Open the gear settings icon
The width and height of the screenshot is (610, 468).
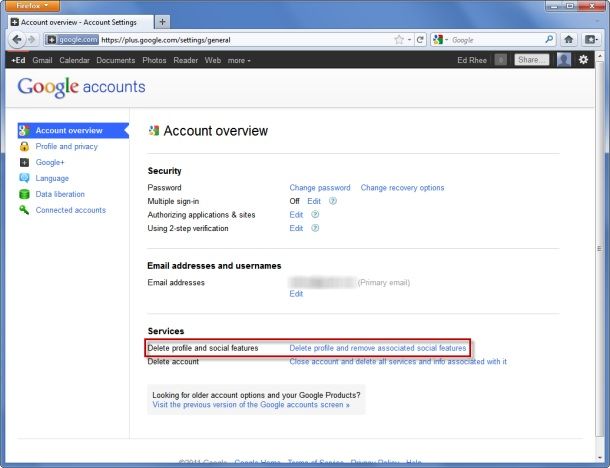583,60
